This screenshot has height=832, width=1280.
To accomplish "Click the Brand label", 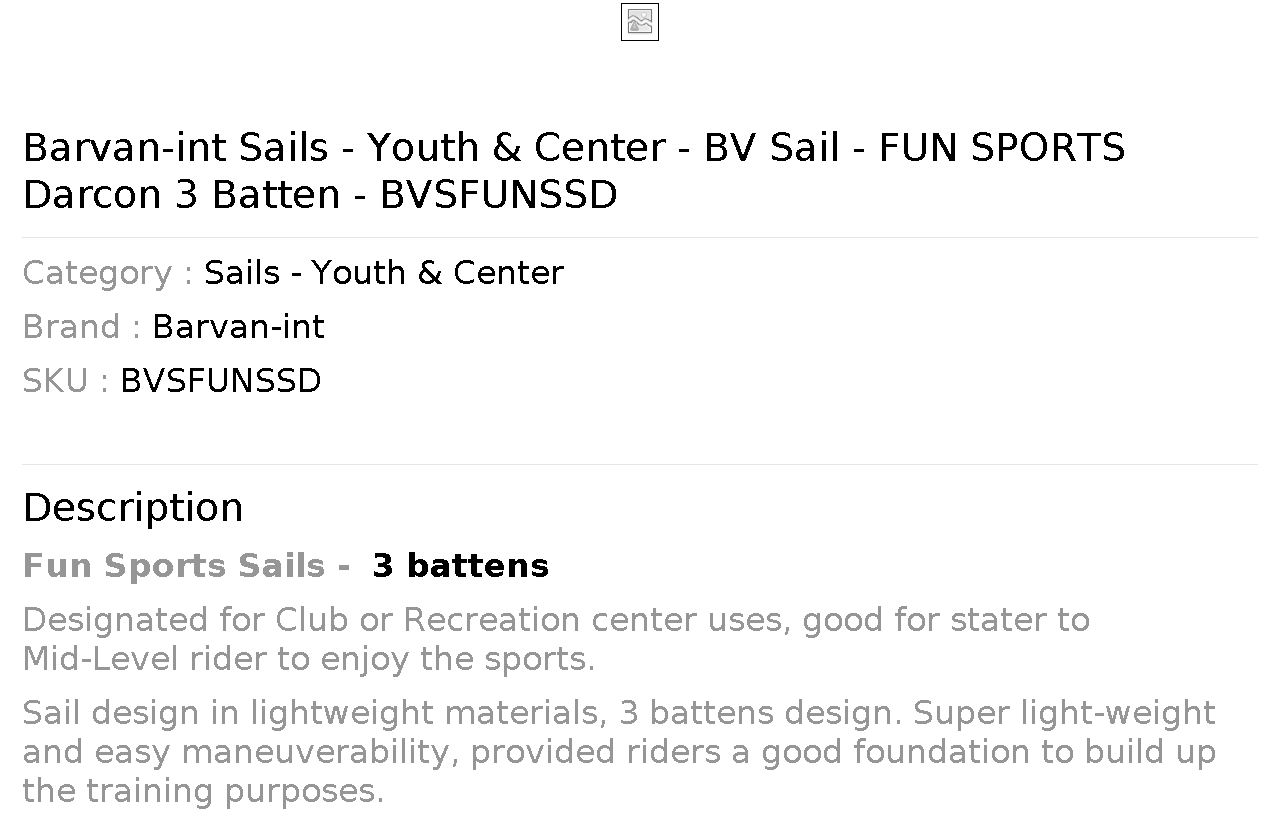I will coord(82,327).
